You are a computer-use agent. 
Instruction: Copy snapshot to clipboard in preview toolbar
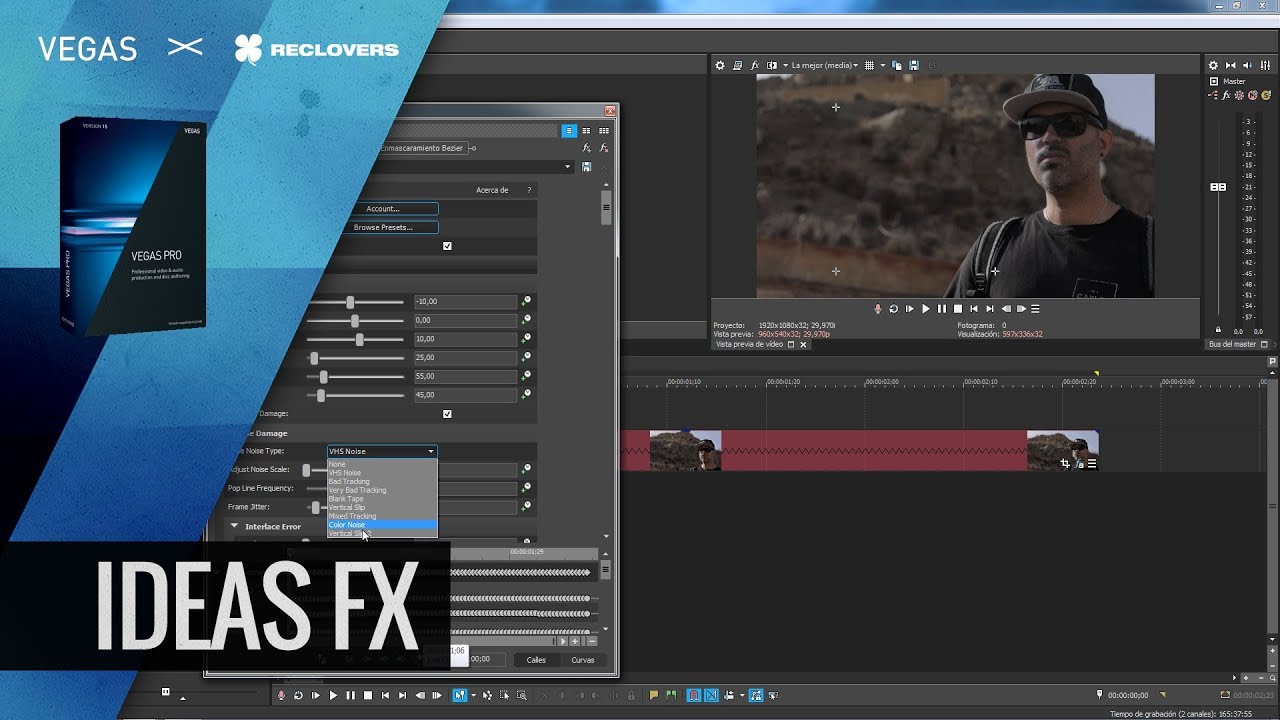click(897, 65)
